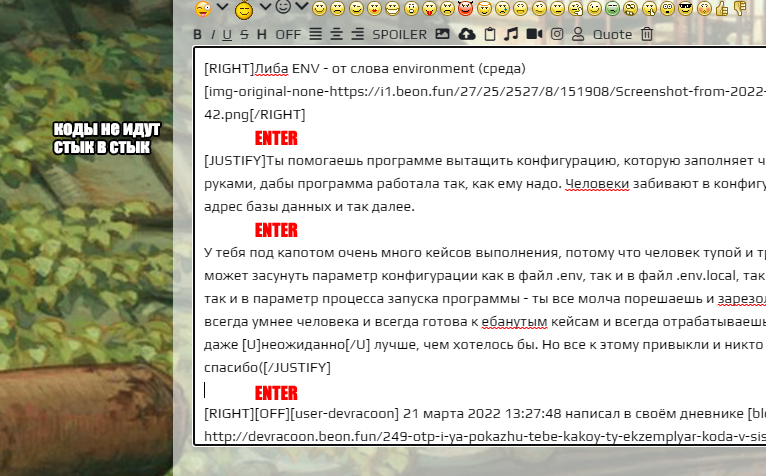The image size is (766, 476).
Task: Click the insert image icon
Action: 443,34
